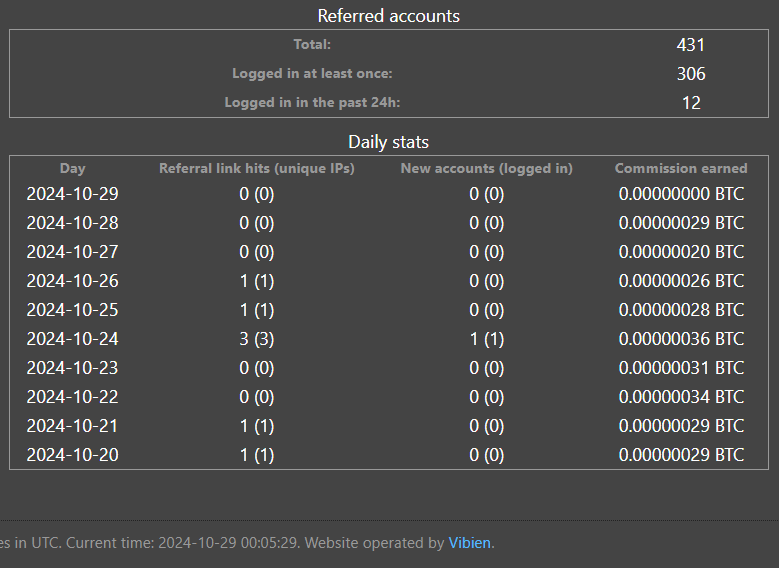Viewport: 779px width, 568px height.
Task: Click the 0.00000029 BTC commission for 2024-10-28
Action: tap(681, 223)
